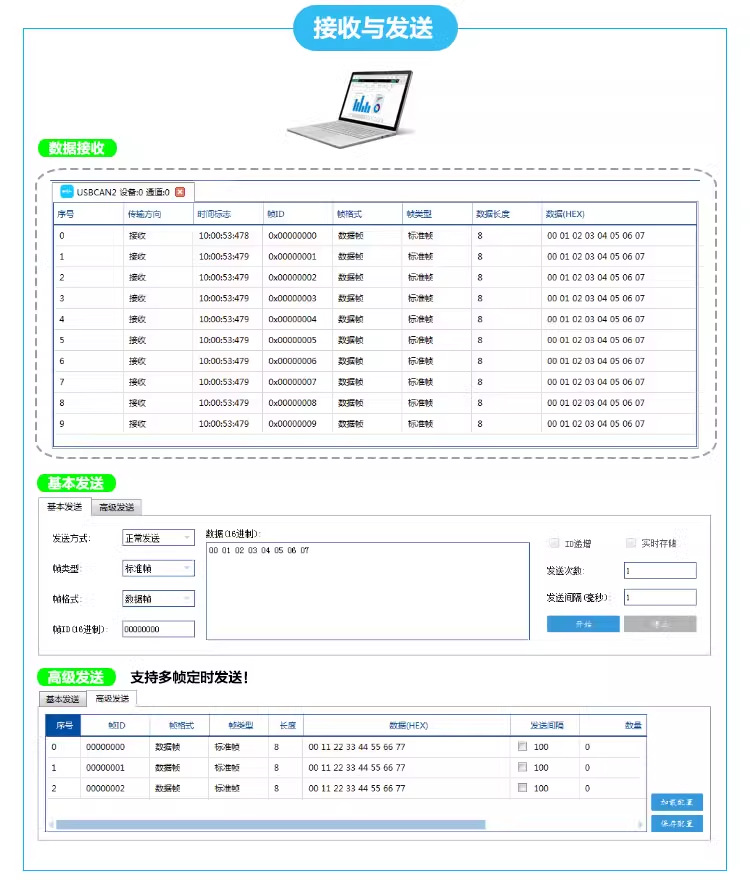Select received frame 0x00000008 cell
Viewport: 750px width, 894px height.
(297, 403)
